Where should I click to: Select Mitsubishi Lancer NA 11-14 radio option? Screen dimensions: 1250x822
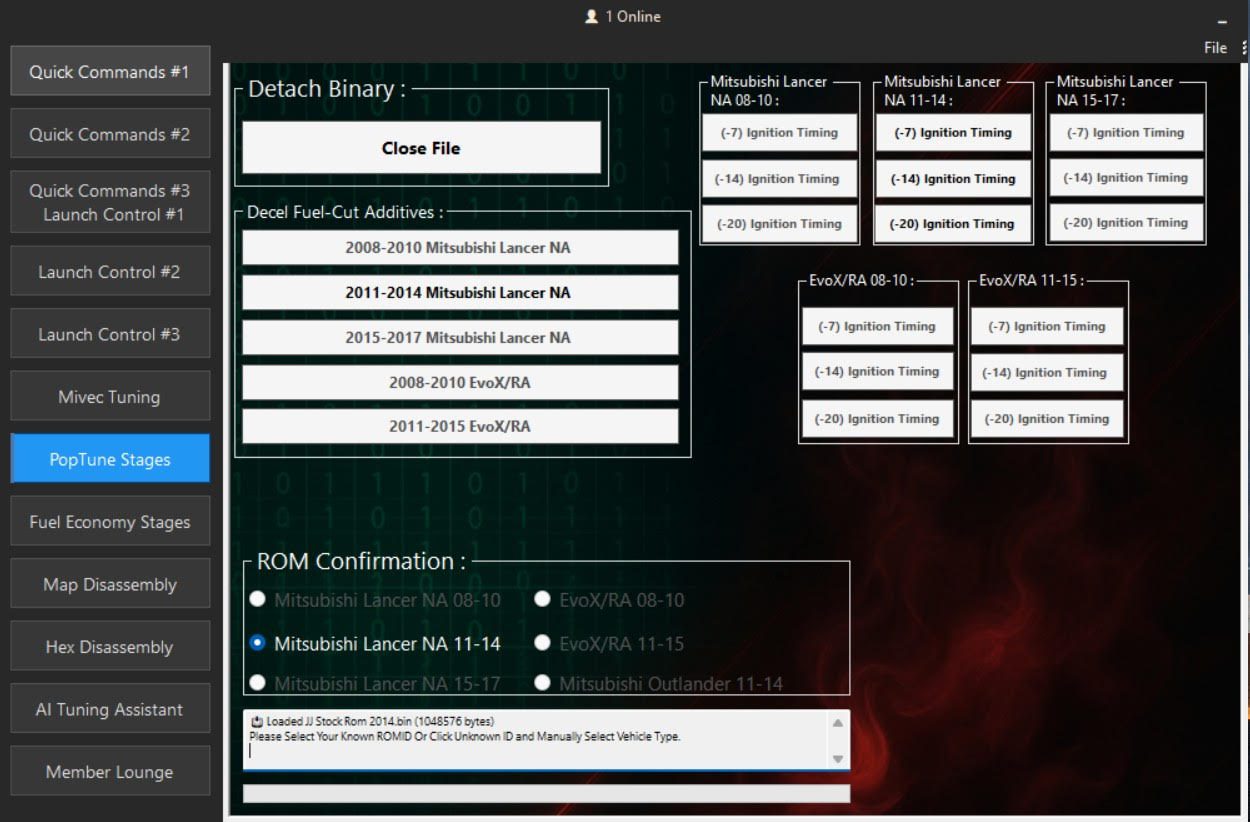click(258, 643)
